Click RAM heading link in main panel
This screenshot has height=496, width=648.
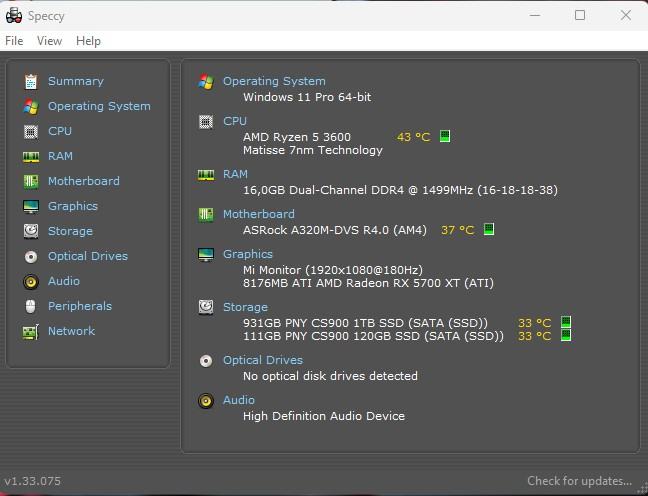(235, 174)
